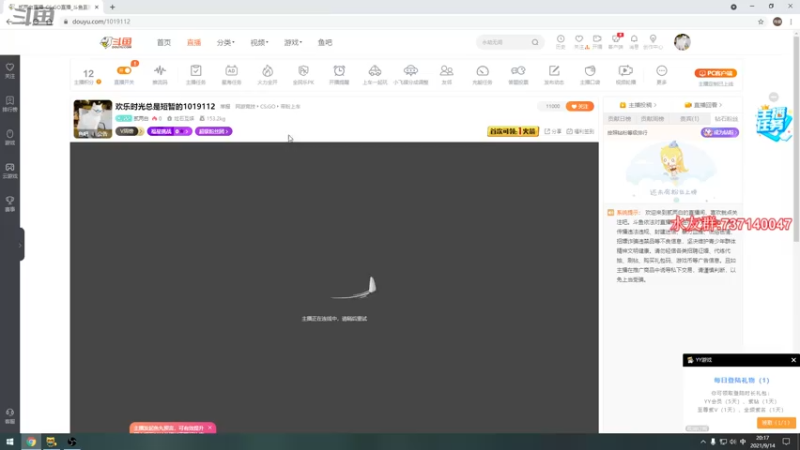Screen dimensions: 800x450
Task: Open the heart 关注 icon in header
Action: (579, 41)
